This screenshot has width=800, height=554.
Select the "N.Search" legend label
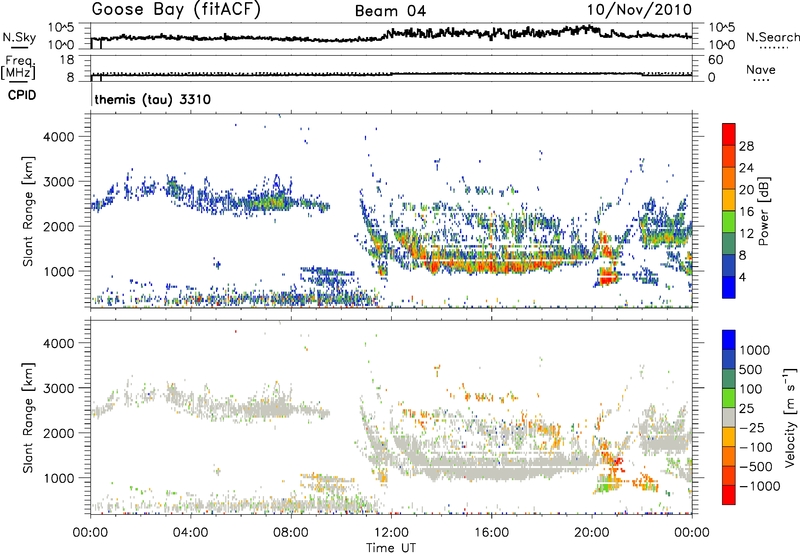tap(772, 37)
